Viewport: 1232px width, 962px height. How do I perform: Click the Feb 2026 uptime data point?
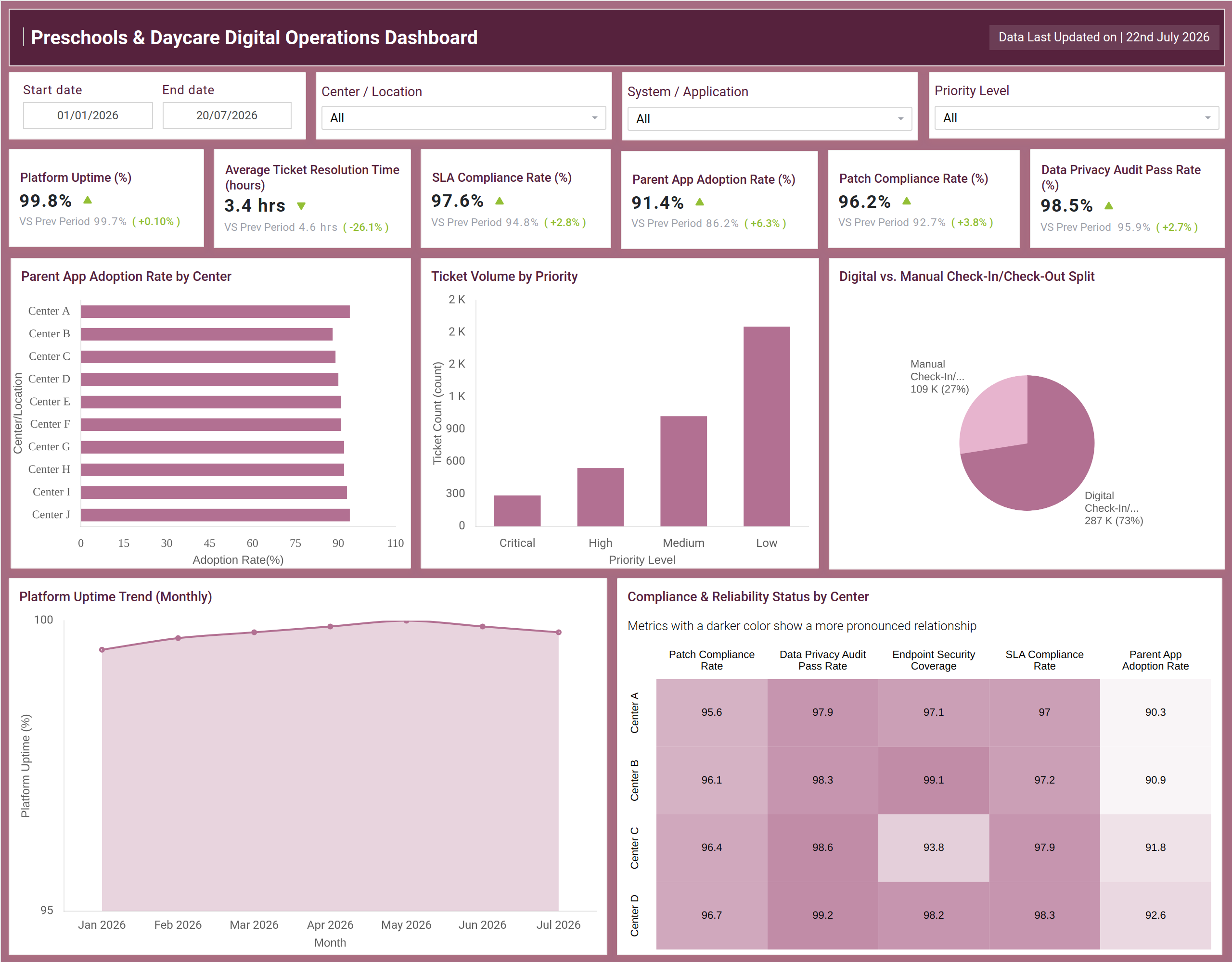point(178,638)
